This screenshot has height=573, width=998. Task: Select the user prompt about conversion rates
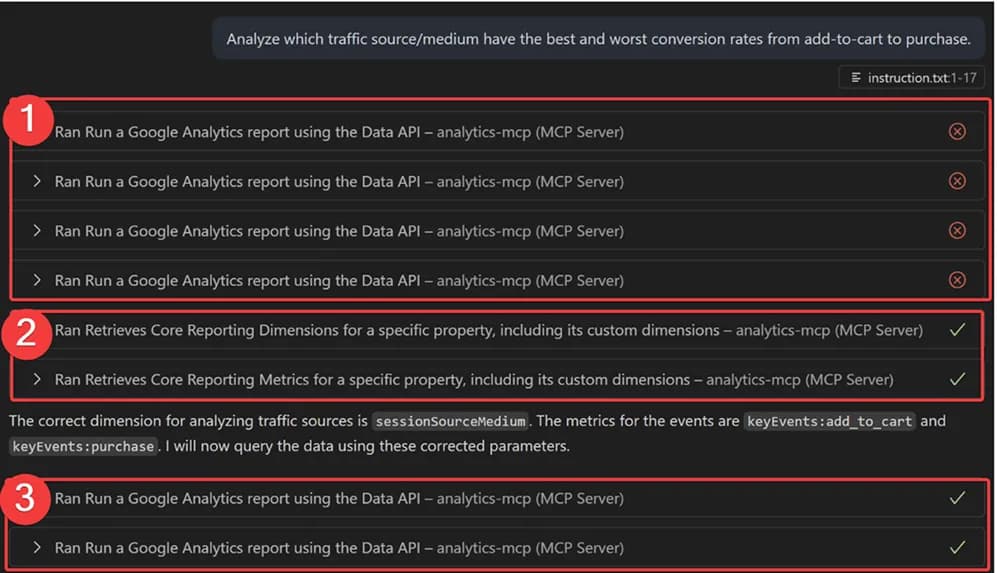tap(598, 39)
